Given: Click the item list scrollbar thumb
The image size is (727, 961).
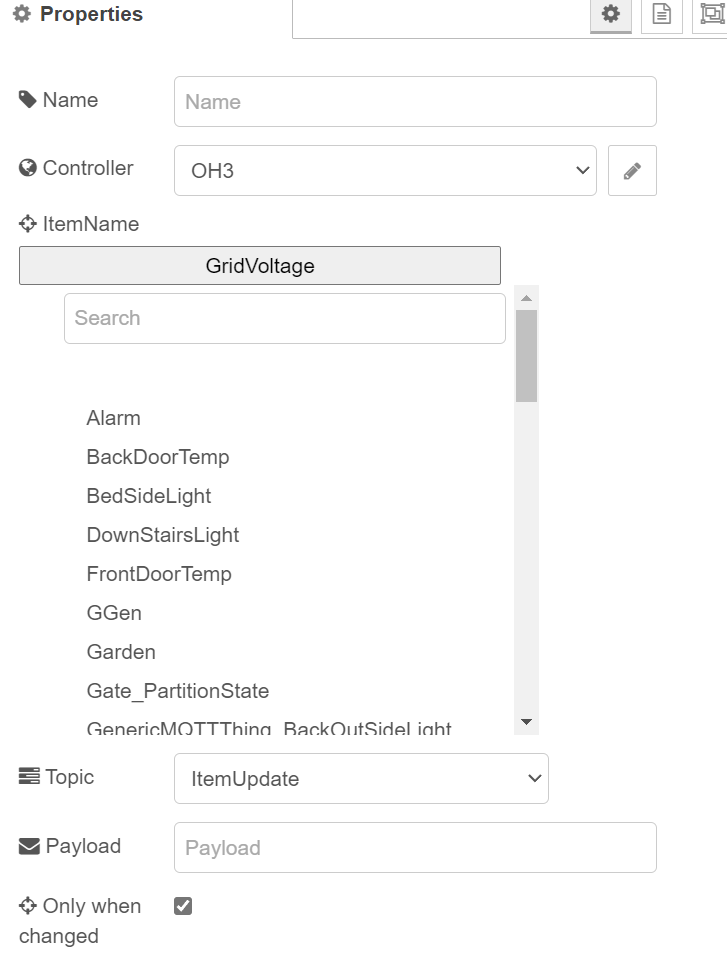Looking at the screenshot, I should pos(527,355).
